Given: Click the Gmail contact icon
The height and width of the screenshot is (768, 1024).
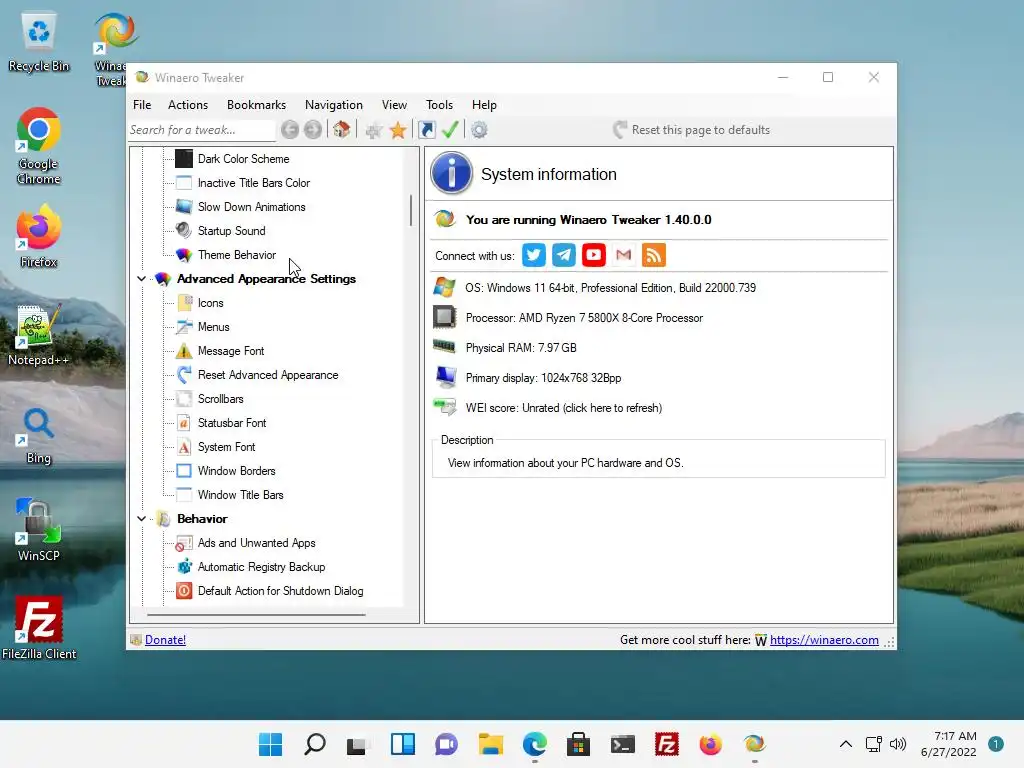Looking at the screenshot, I should [x=624, y=255].
